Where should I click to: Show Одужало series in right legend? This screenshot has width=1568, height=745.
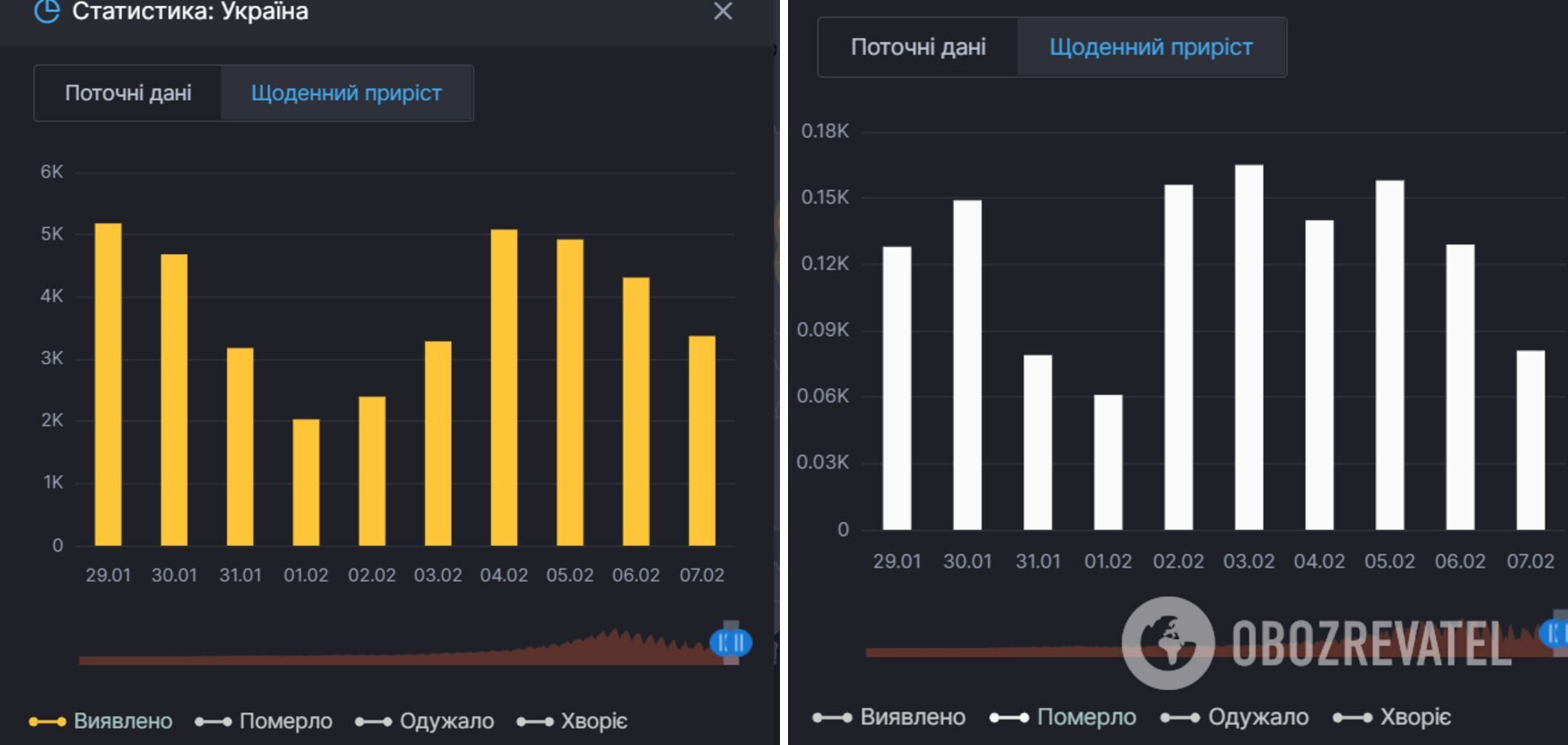click(x=1235, y=717)
